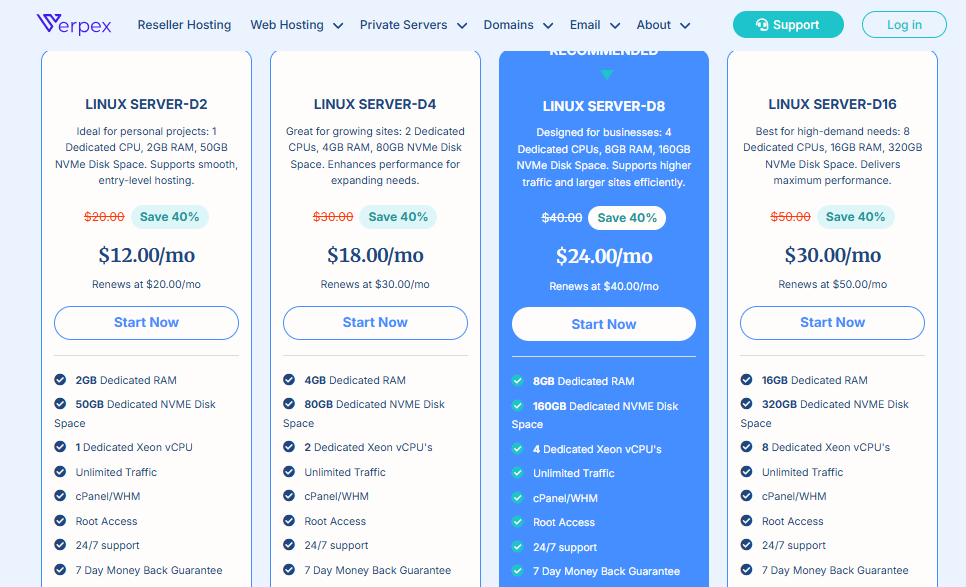This screenshot has width=966, height=587.
Task: Open the Email menu
Action: point(585,25)
